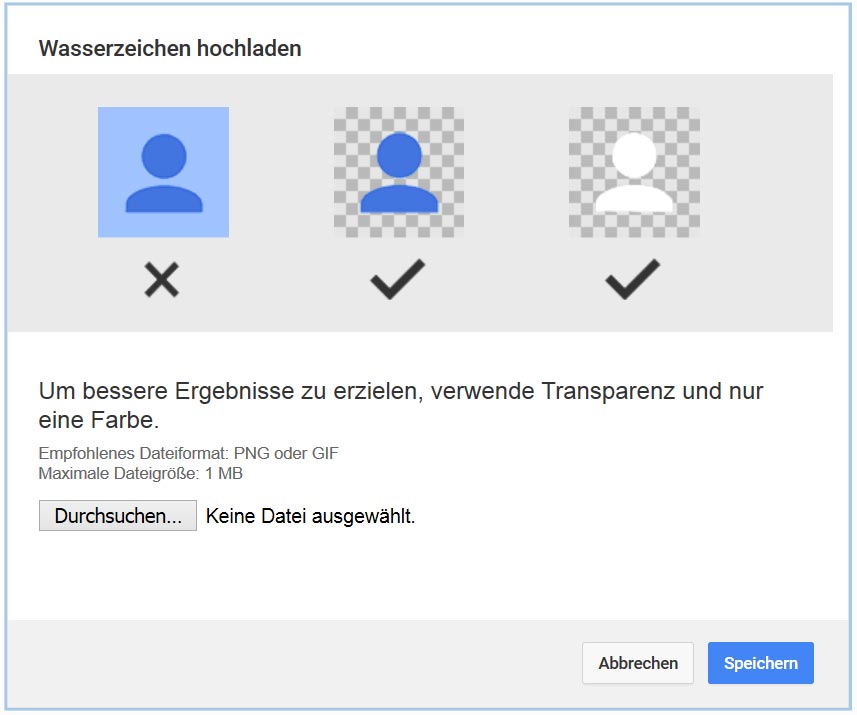857x715 pixels.
Task: Click the 'eine Farbe.' text line
Action: point(98,419)
